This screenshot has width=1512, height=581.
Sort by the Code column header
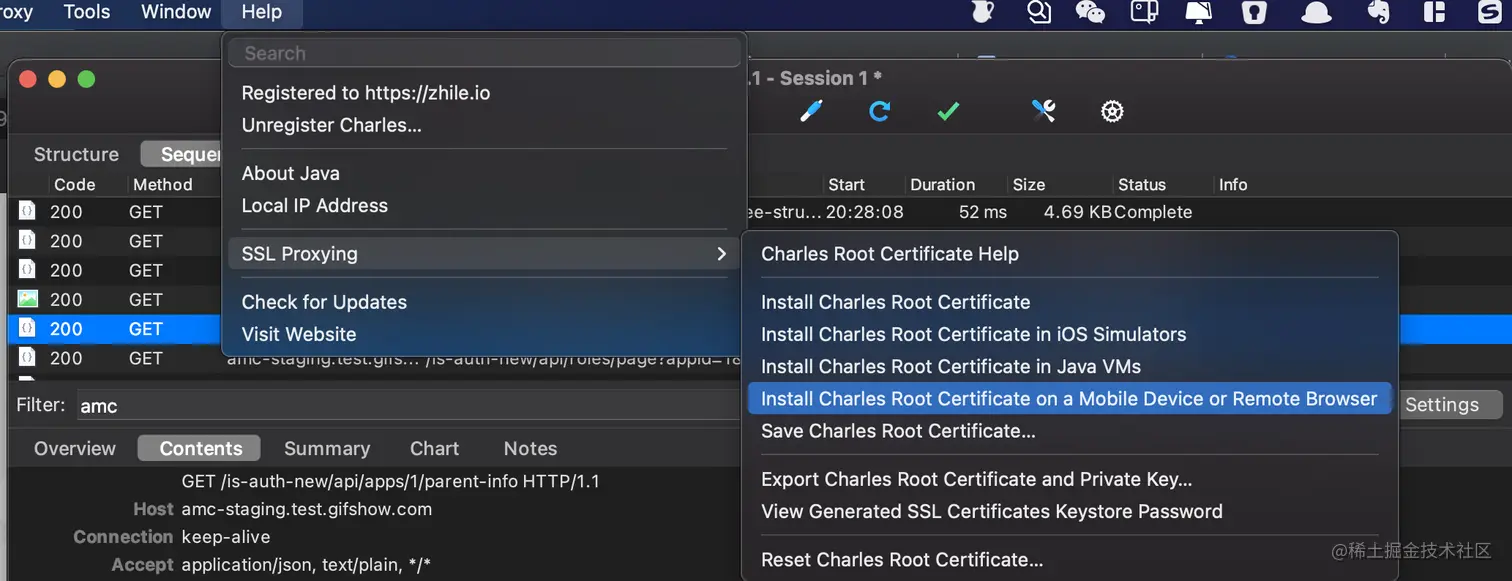(x=75, y=185)
